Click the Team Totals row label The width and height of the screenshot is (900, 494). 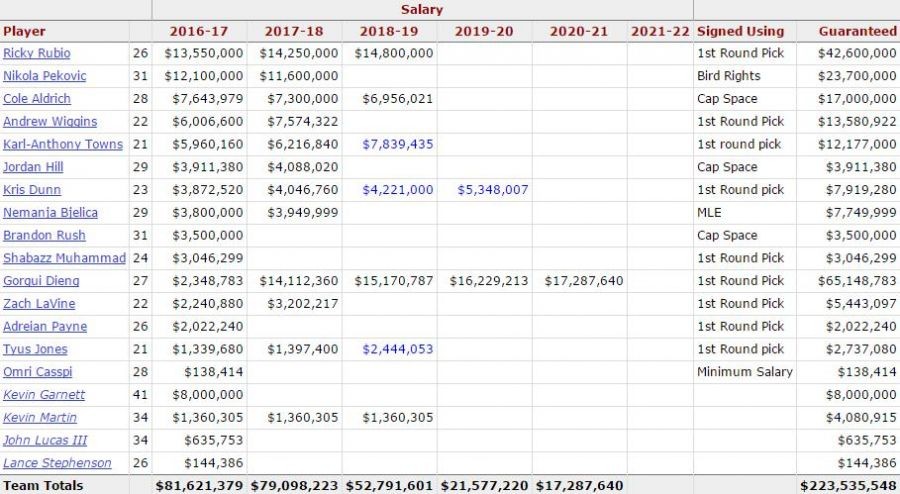pos(43,486)
